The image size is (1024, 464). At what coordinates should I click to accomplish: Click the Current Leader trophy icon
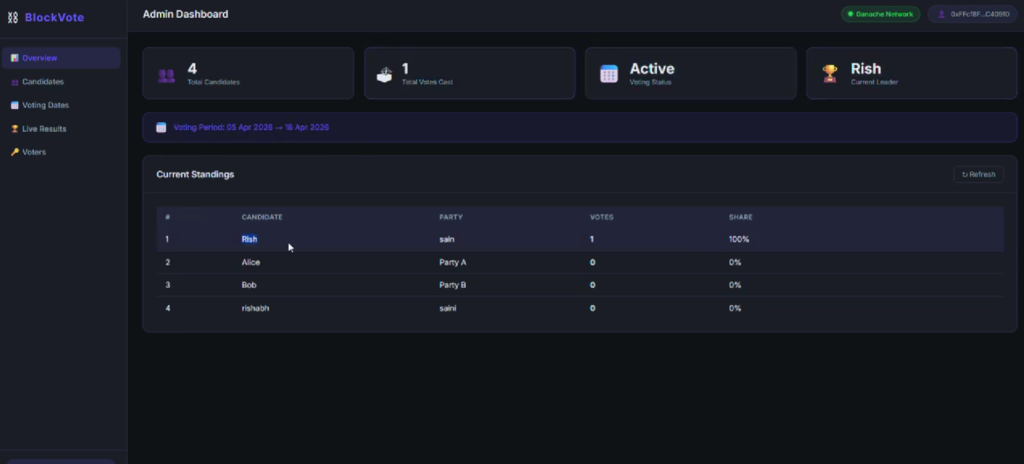[x=829, y=74]
